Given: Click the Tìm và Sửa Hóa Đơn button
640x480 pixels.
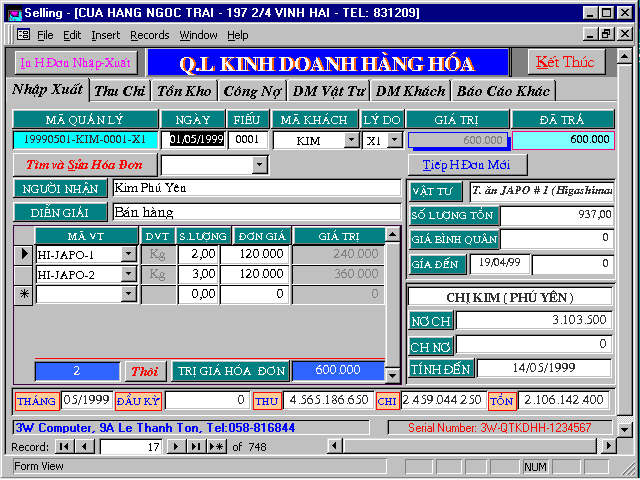Looking at the screenshot, I should click(84, 165).
